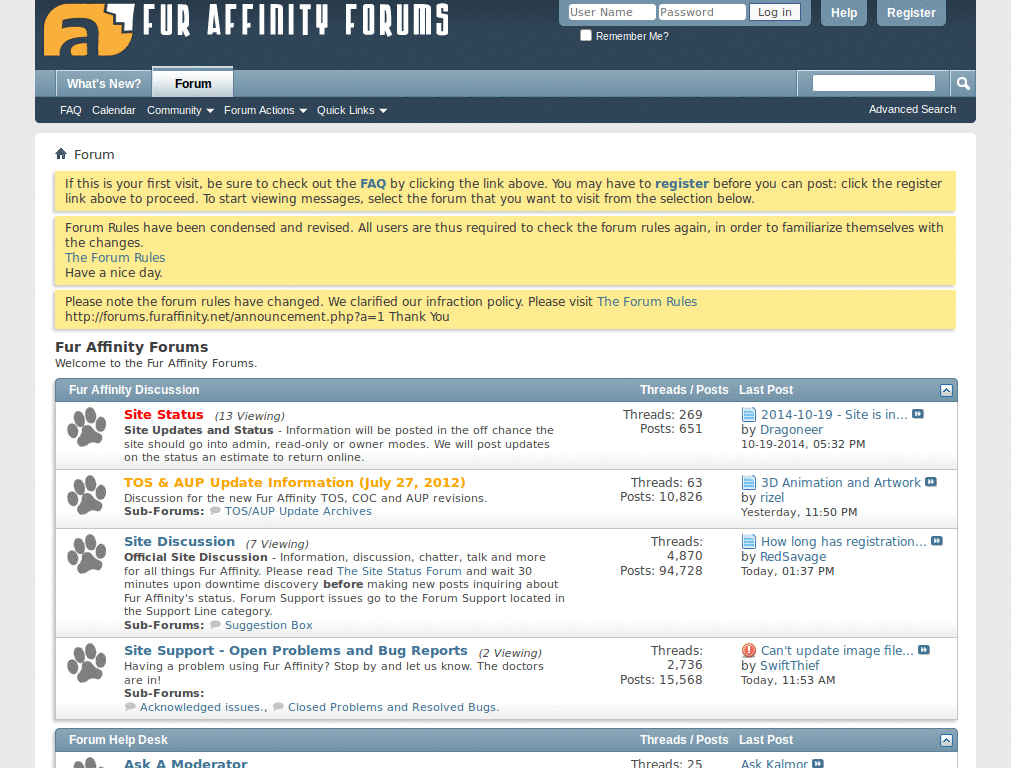
Task: Go to last post arrow for Can't update image file
Action: pyautogui.click(x=923, y=650)
